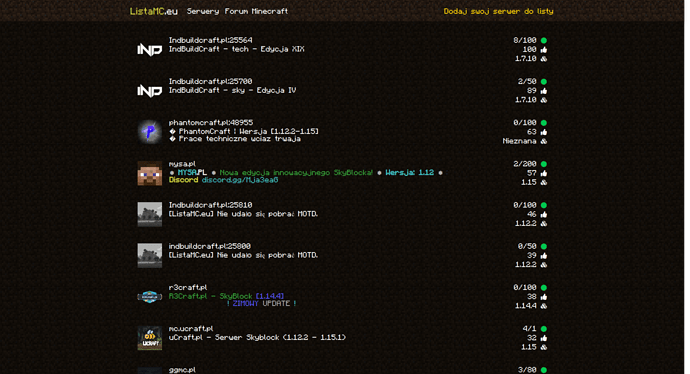The image size is (690, 374).
Task: Click green online status dot beside 2/50
Action: click(544, 82)
